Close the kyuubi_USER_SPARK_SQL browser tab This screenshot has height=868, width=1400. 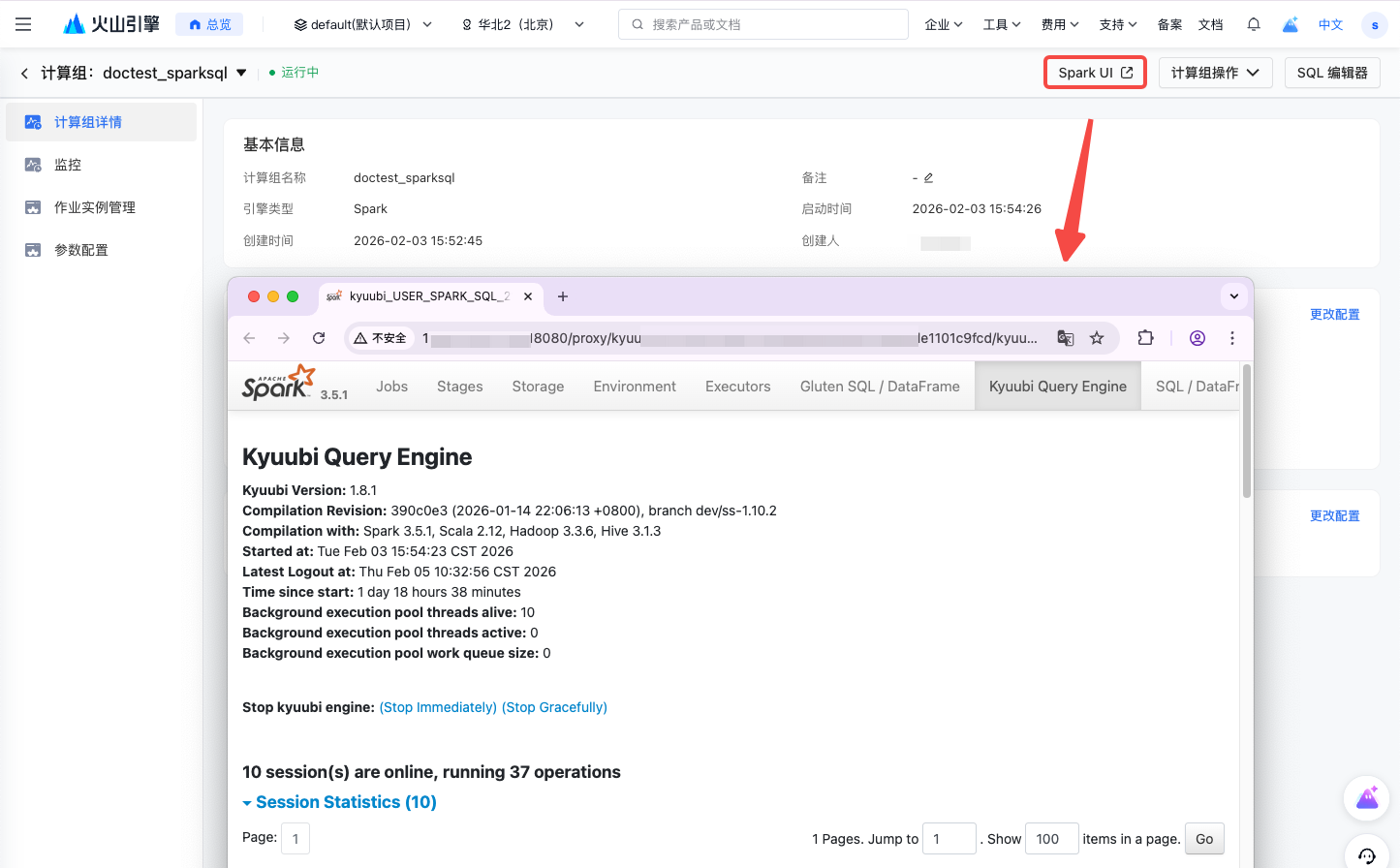click(x=528, y=296)
